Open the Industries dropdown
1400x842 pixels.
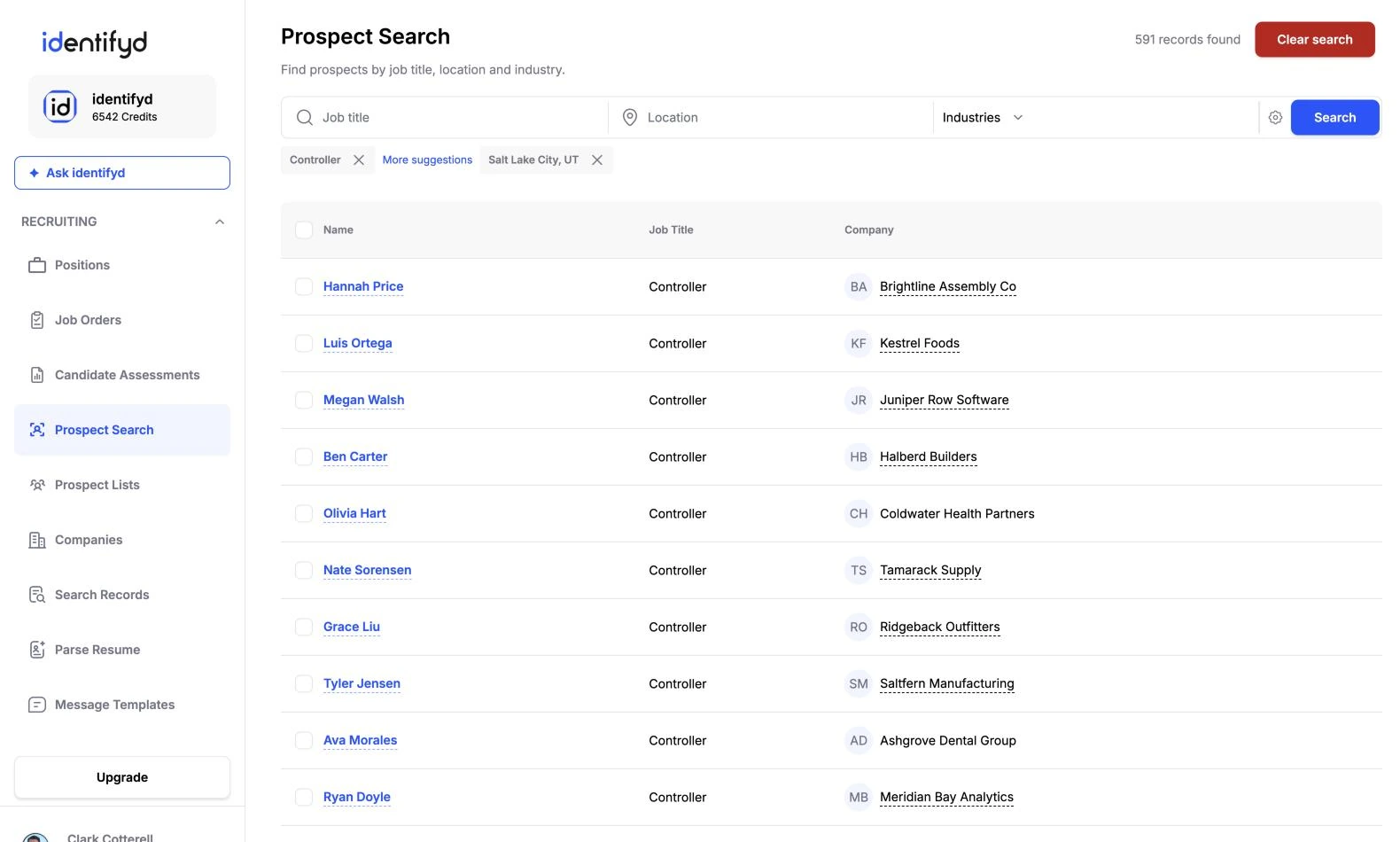983,117
